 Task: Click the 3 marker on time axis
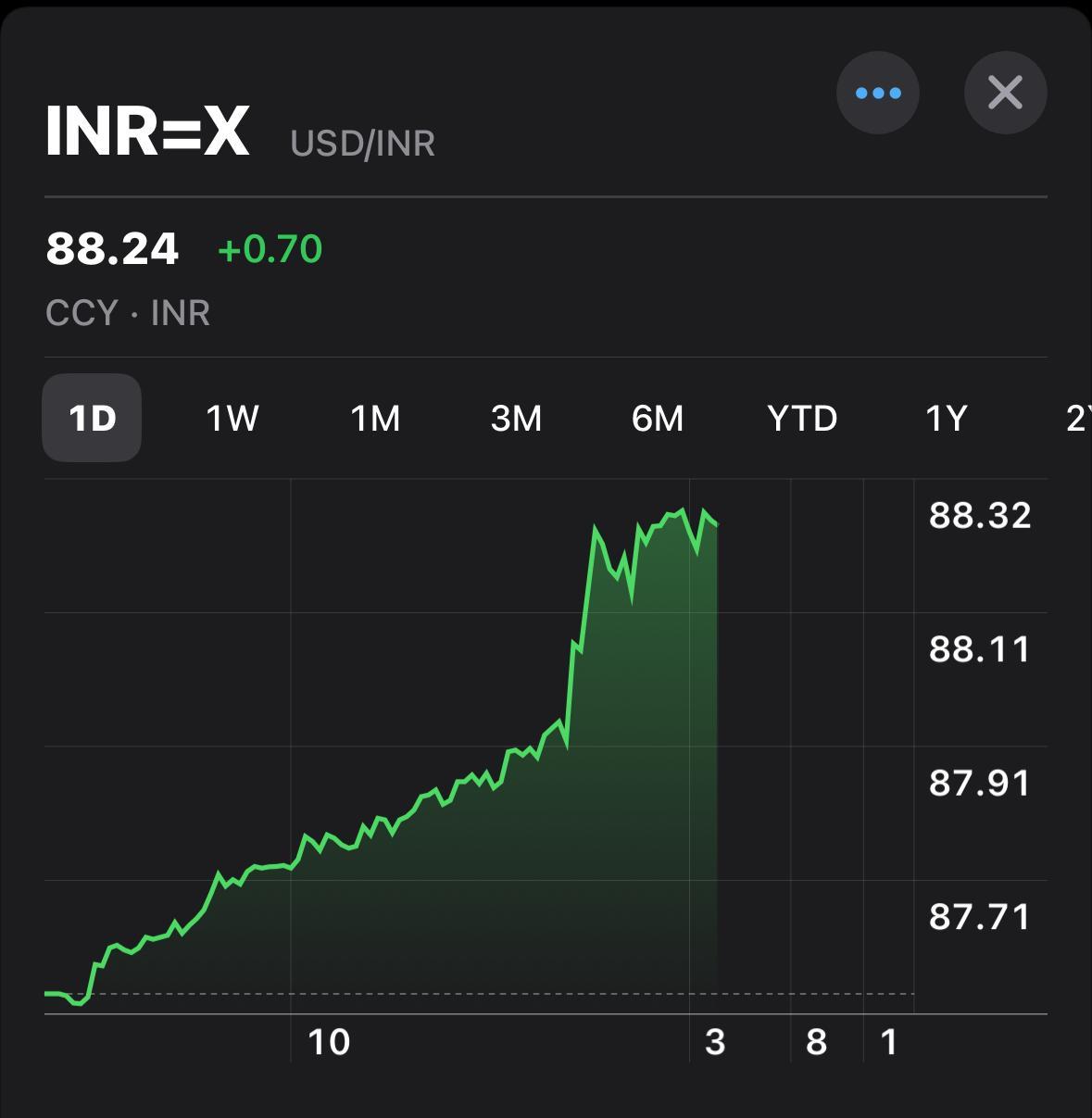[714, 1042]
